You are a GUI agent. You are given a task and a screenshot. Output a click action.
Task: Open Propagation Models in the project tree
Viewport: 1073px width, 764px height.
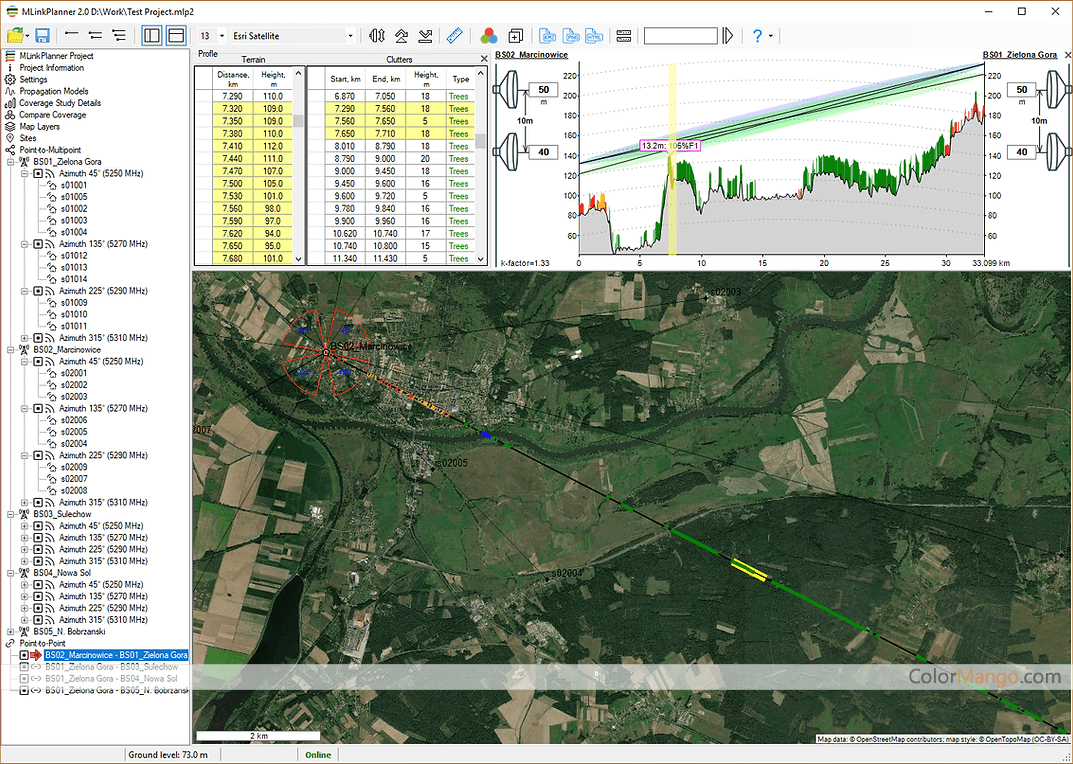(55, 91)
